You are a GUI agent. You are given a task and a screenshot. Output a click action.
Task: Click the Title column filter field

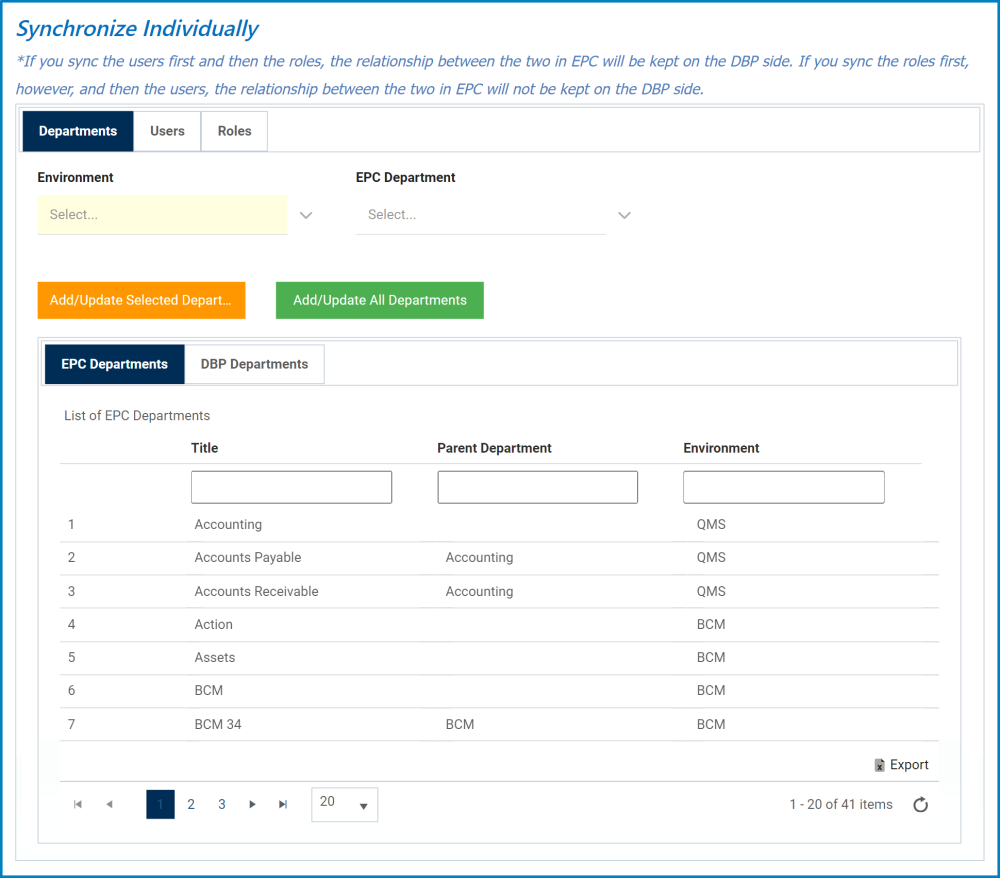tap(291, 487)
